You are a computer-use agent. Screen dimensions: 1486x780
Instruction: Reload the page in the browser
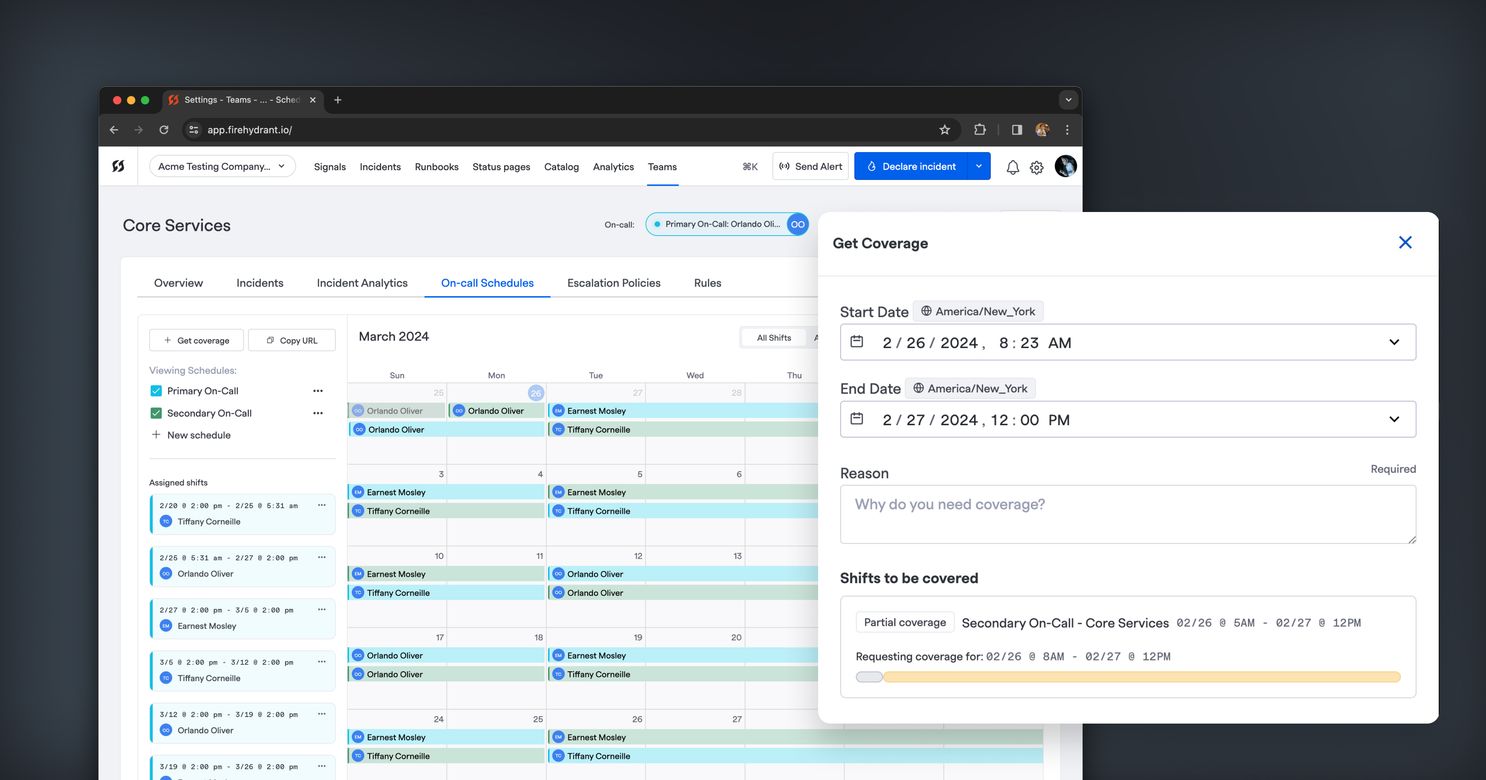point(164,130)
